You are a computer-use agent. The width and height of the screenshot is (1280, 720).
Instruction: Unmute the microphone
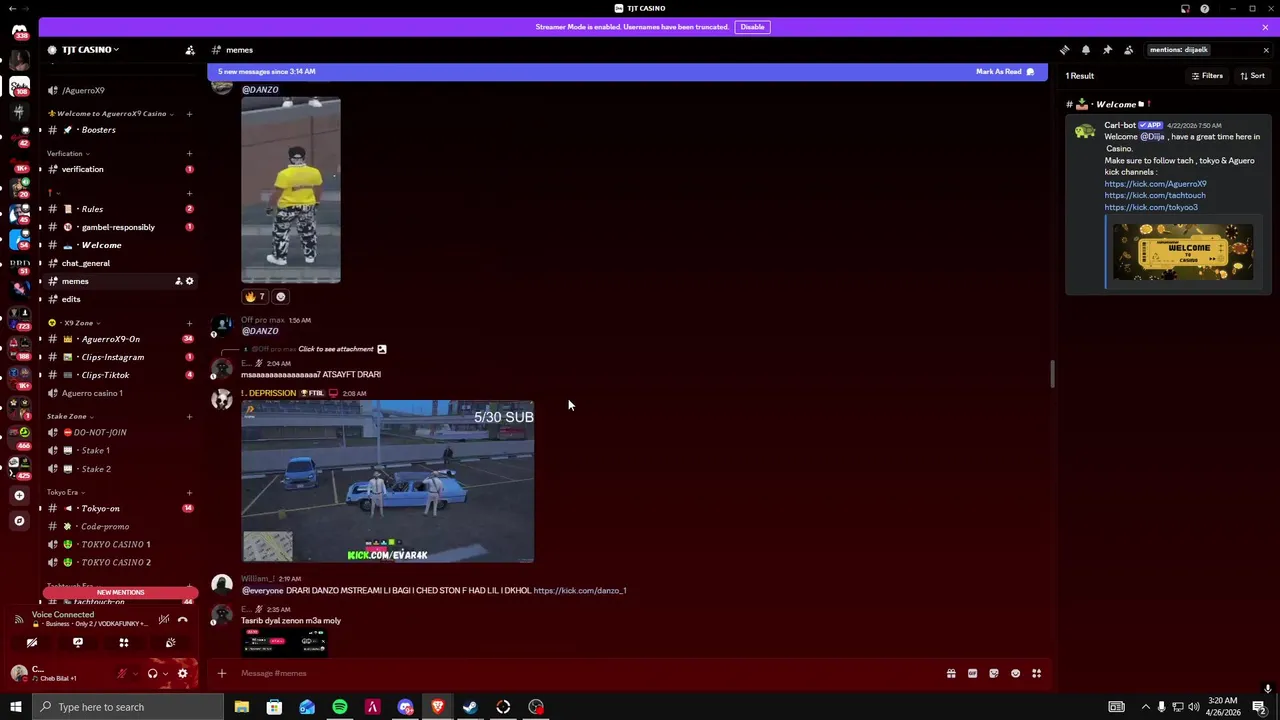click(x=122, y=674)
